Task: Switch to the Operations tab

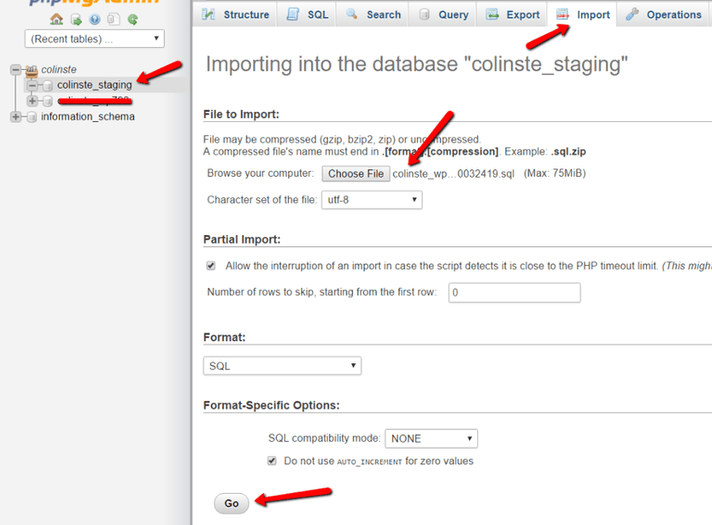Action: click(663, 15)
